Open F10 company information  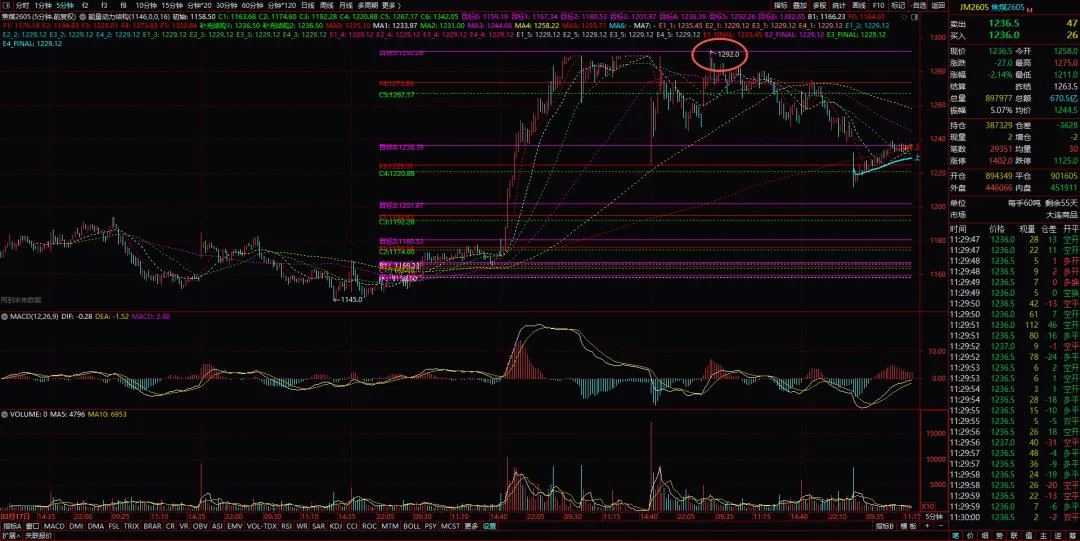coord(878,6)
